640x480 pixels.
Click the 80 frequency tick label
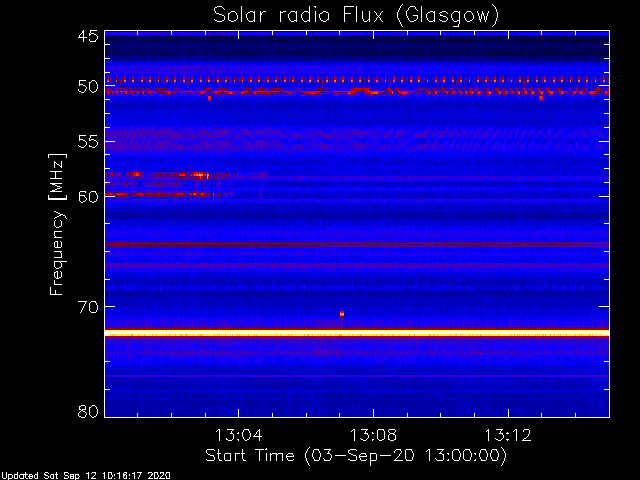[88, 411]
